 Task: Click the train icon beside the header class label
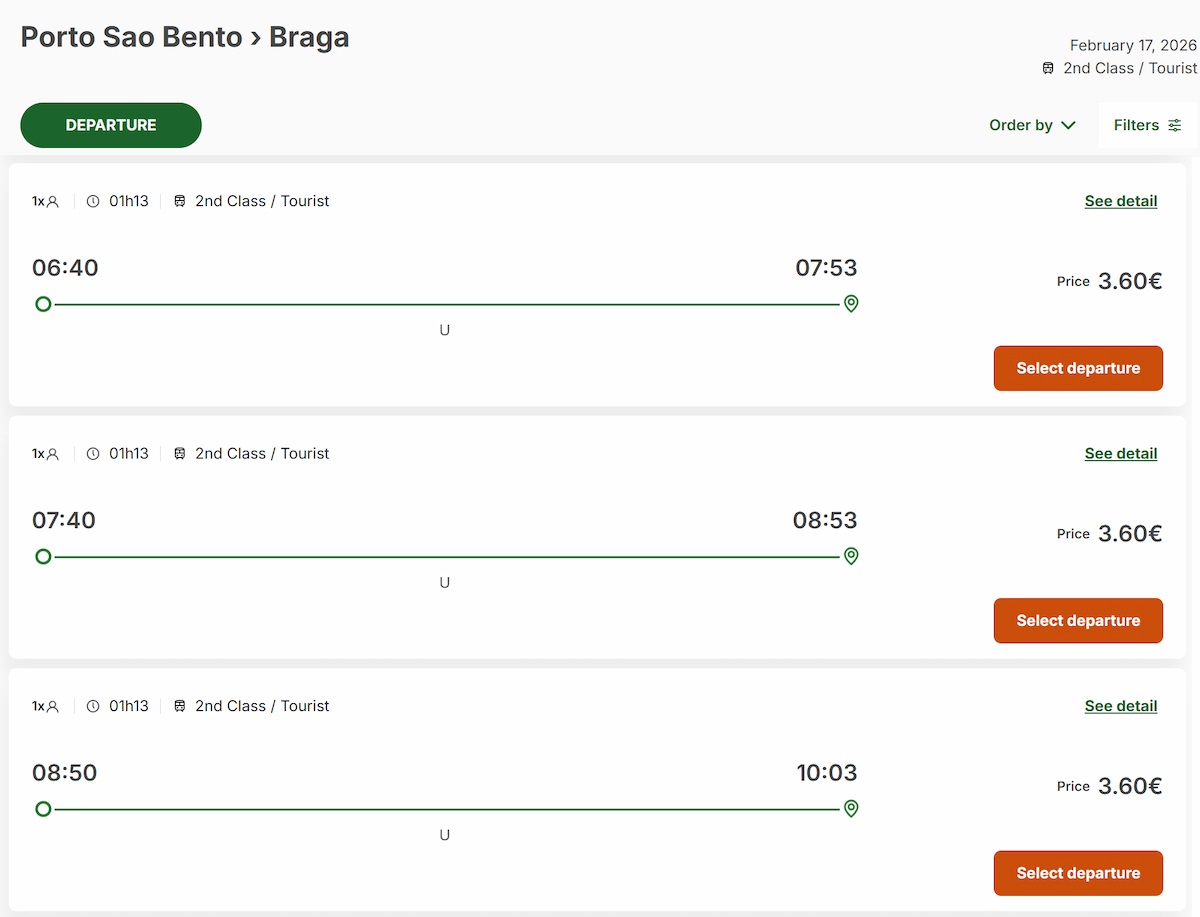tap(1048, 68)
